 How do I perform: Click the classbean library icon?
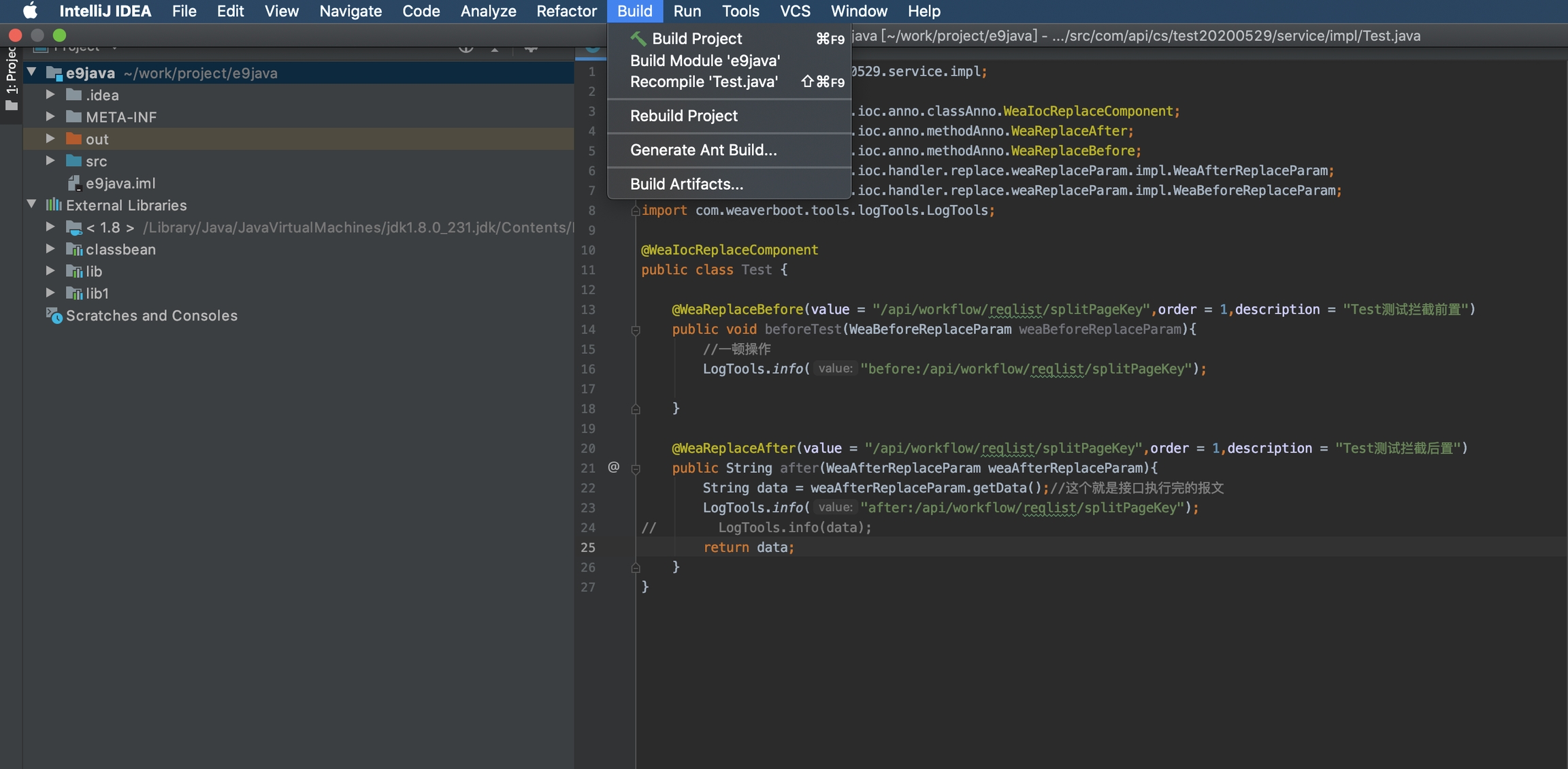[74, 249]
